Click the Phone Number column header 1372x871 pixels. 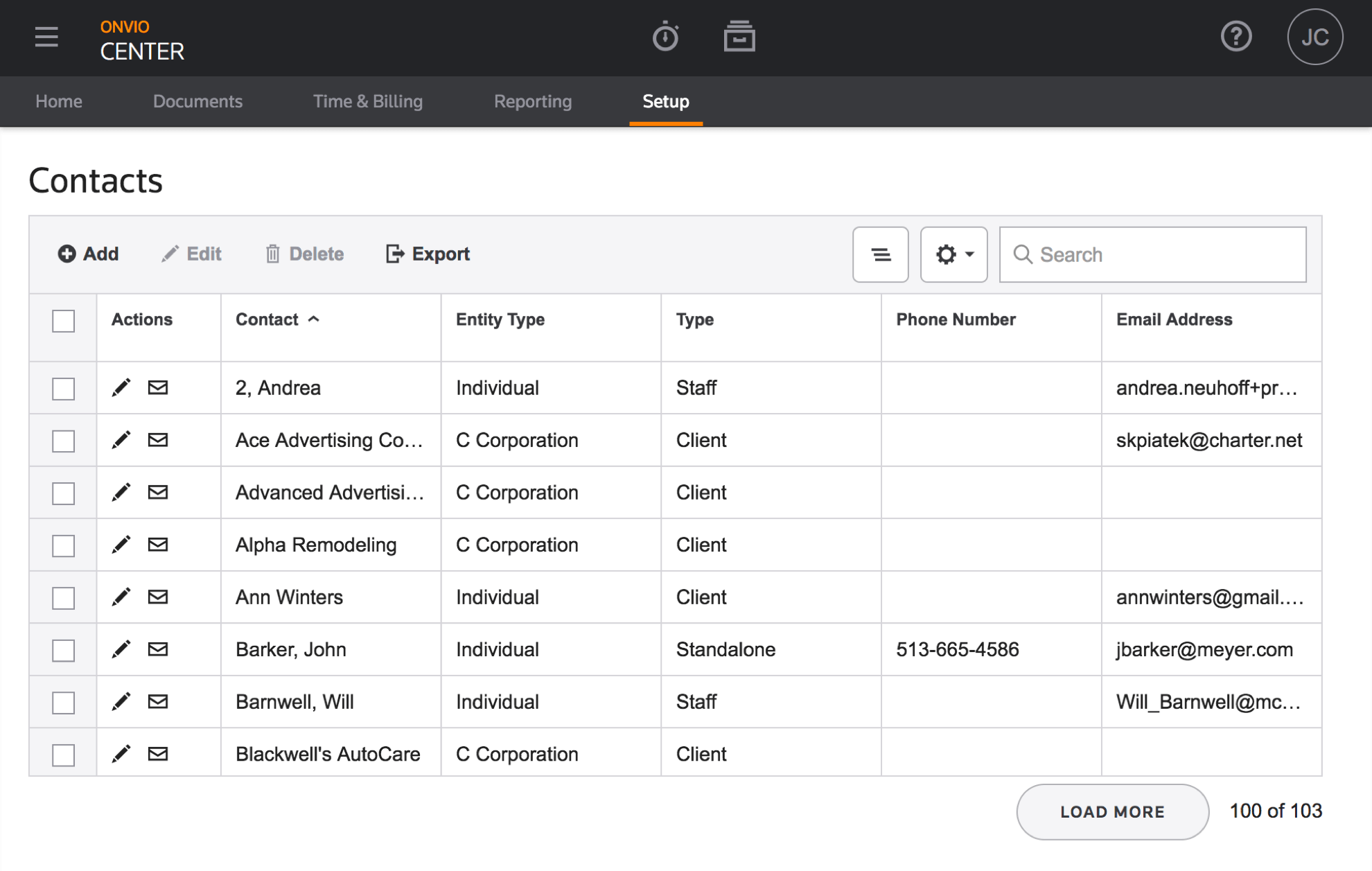pos(956,319)
